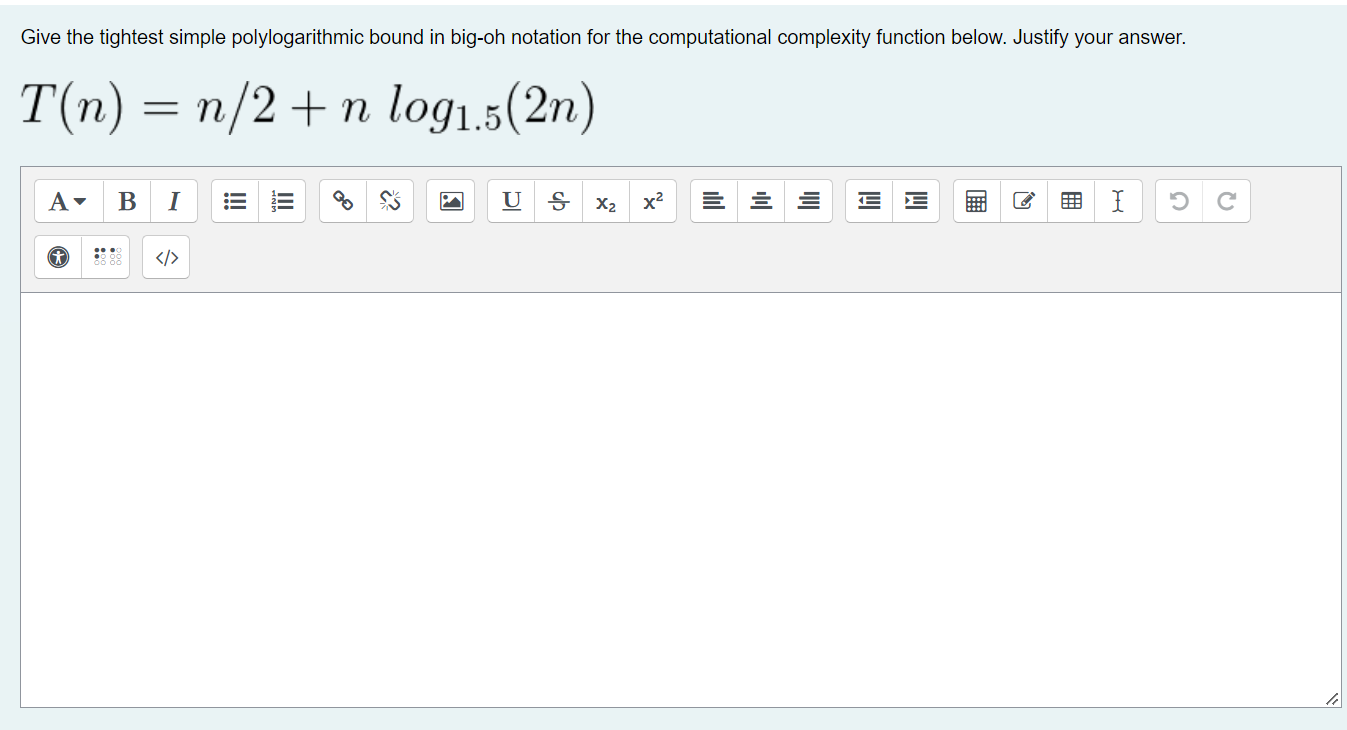Image resolution: width=1347 pixels, height=730 pixels.
Task: Apply subscript to selected text
Action: pos(605,201)
